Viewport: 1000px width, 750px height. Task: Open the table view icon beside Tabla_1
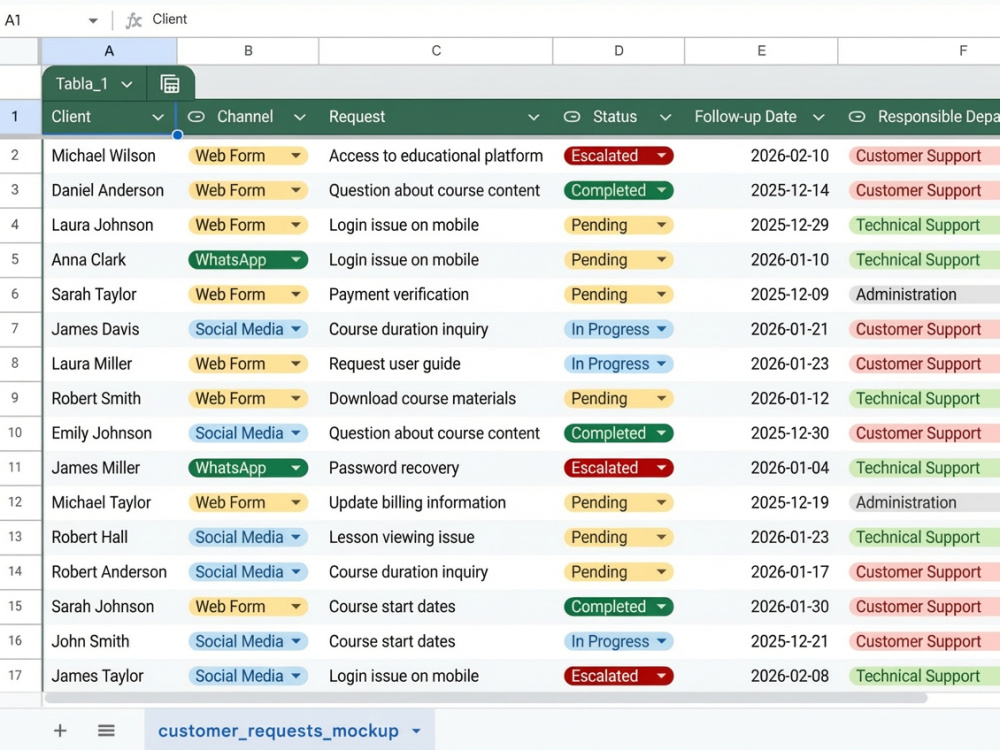170,84
